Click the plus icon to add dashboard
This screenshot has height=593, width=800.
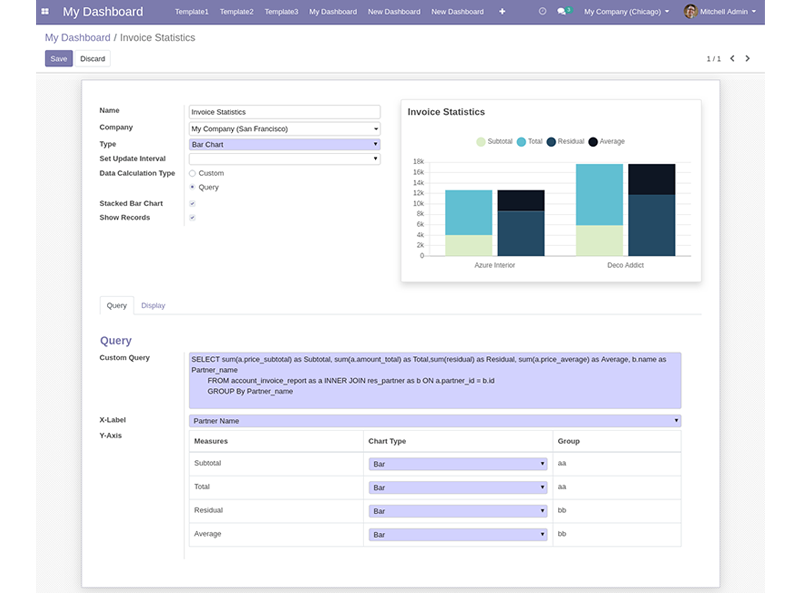(502, 12)
